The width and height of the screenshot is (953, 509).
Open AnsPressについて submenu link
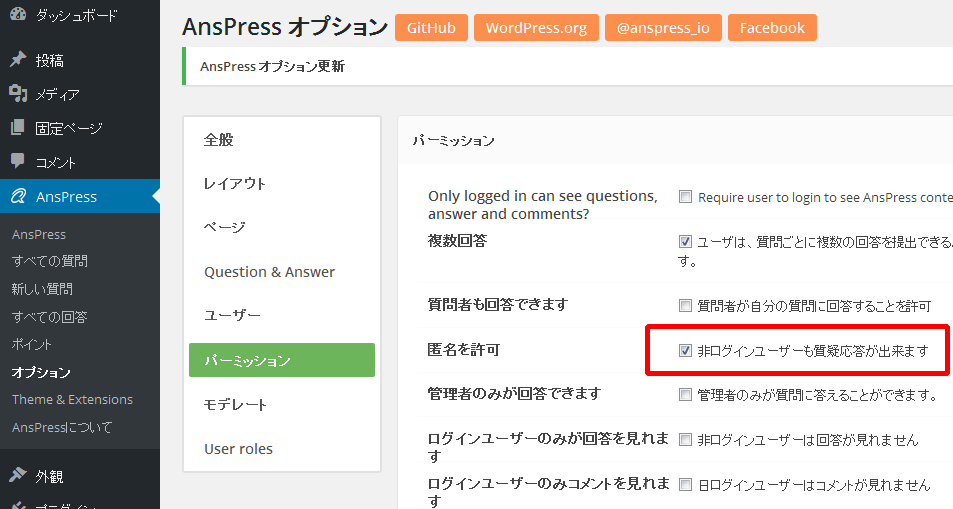[x=62, y=428]
